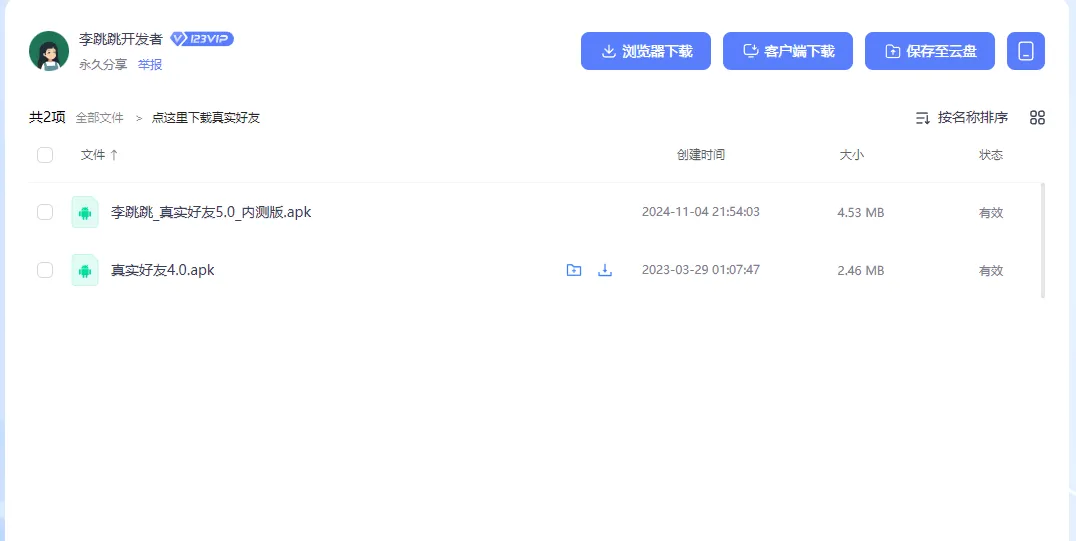The image size is (1076, 541).
Task: Click the 4.53 MB size value
Action: 861,213
